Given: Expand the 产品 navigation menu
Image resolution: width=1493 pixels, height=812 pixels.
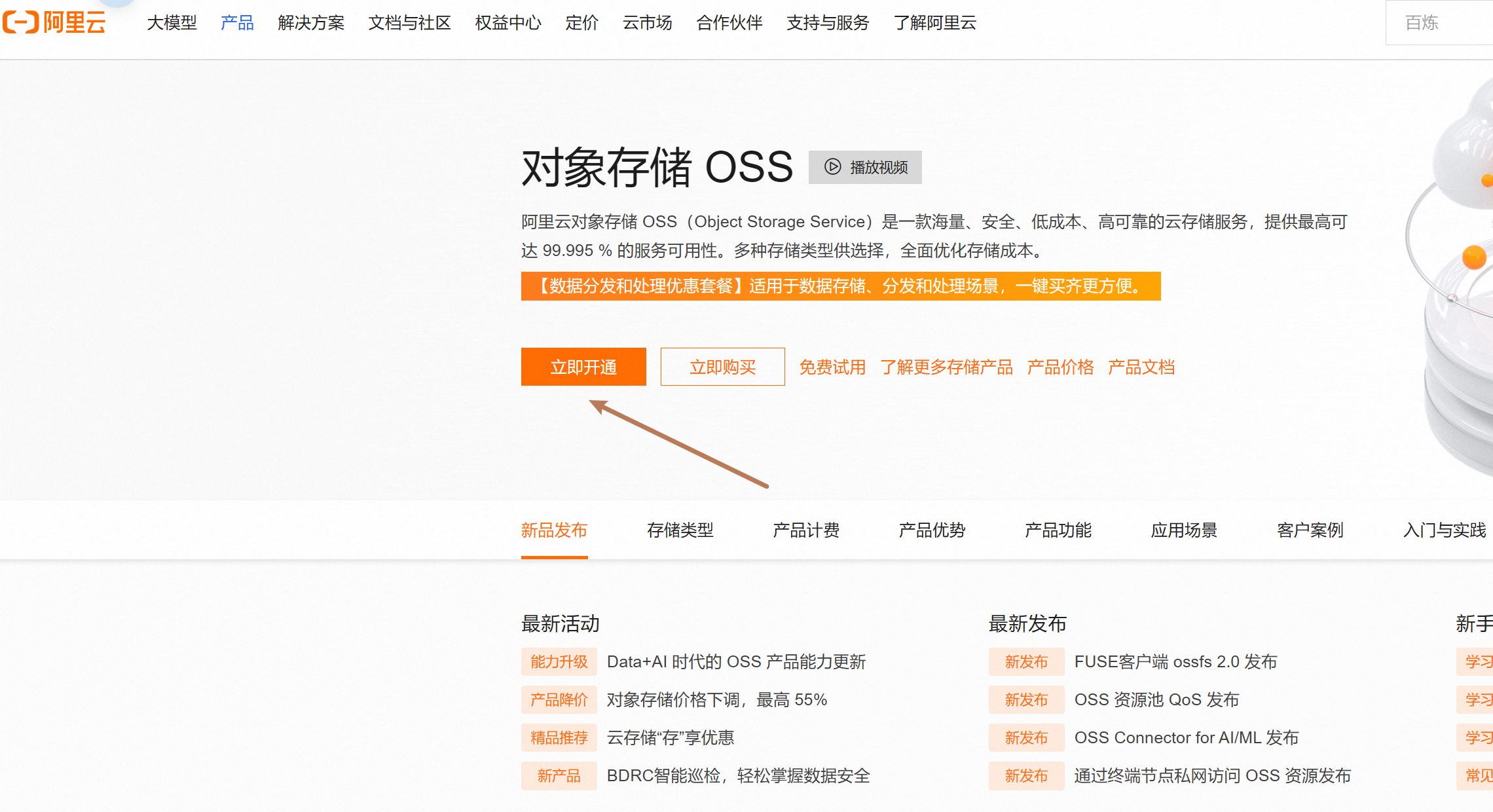Looking at the screenshot, I should click(237, 23).
